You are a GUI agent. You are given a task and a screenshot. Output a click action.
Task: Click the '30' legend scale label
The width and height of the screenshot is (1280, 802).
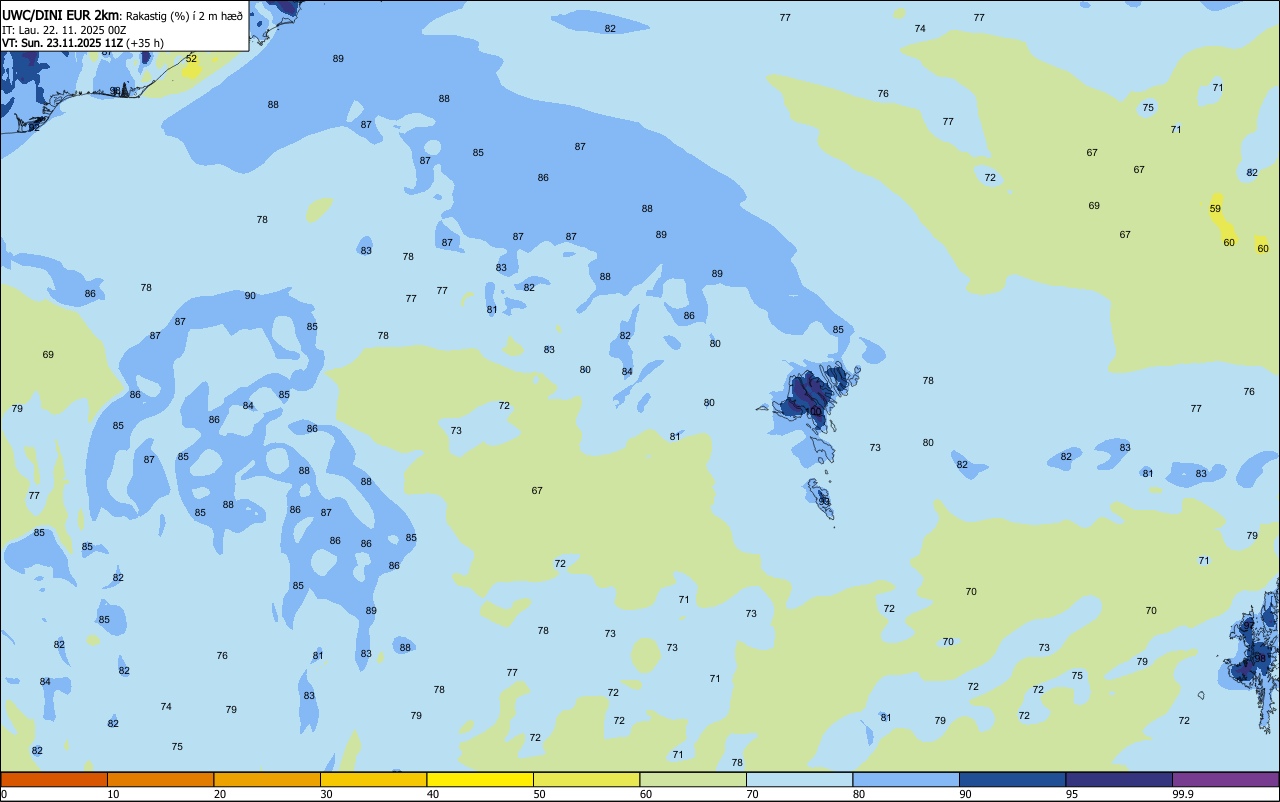tap(327, 794)
